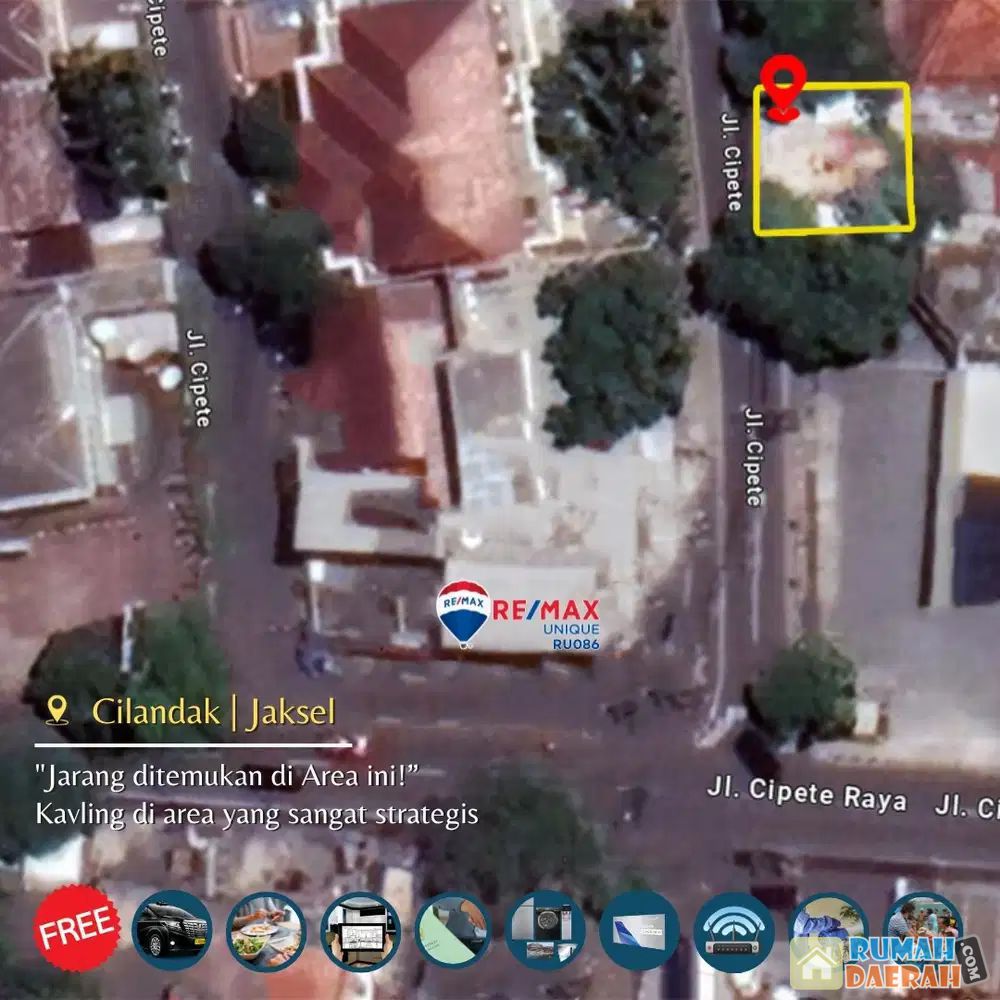Screen dimensions: 1000x1000
Task: Click the yellow pin beside Cilandak
Action: tap(58, 710)
